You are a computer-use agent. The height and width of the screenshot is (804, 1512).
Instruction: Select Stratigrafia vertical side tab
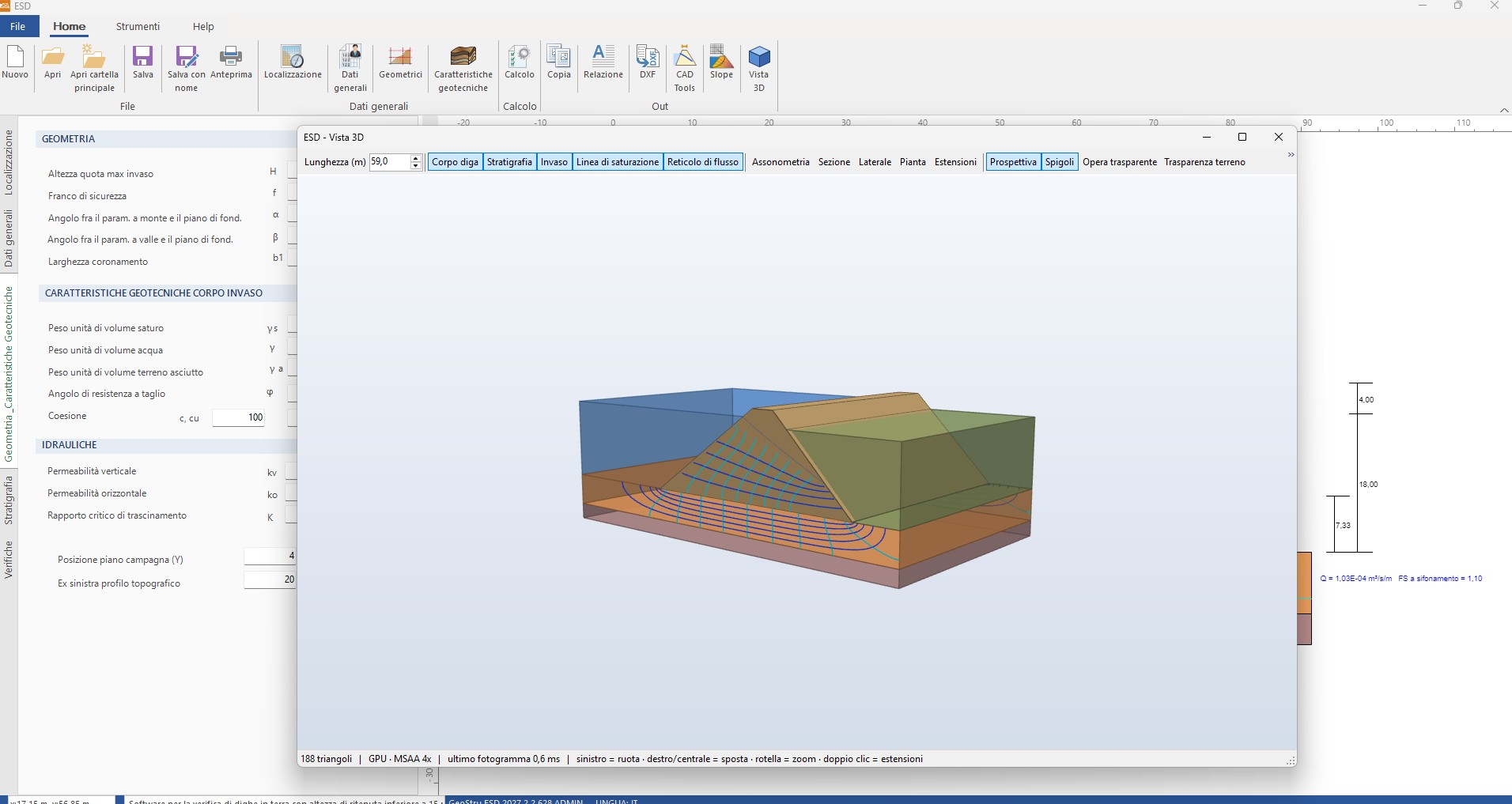click(x=9, y=500)
